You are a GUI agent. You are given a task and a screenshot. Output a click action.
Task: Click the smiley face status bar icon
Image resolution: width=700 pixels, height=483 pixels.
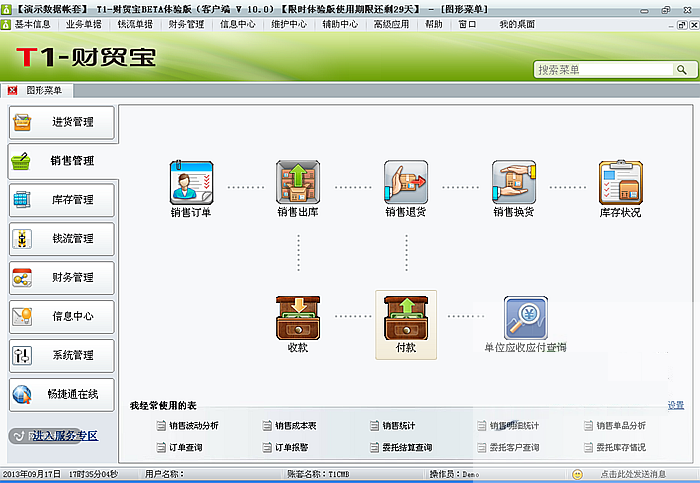pyautogui.click(x=577, y=474)
